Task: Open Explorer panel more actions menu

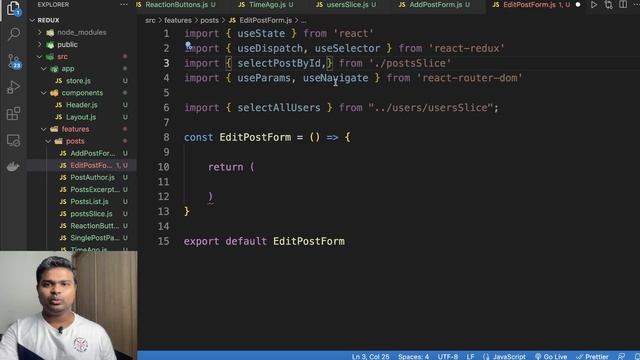Action: coord(124,4)
